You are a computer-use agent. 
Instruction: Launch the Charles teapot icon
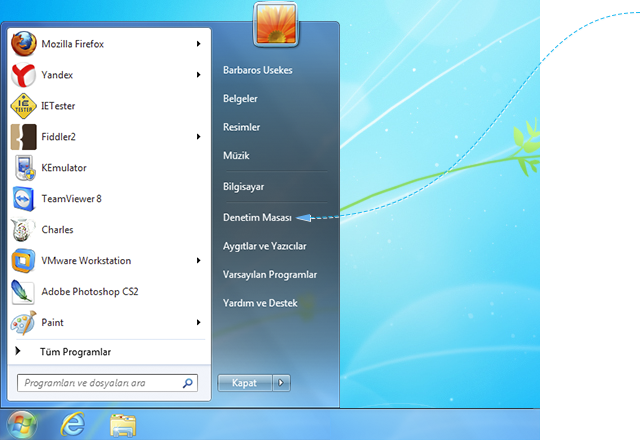click(22, 230)
